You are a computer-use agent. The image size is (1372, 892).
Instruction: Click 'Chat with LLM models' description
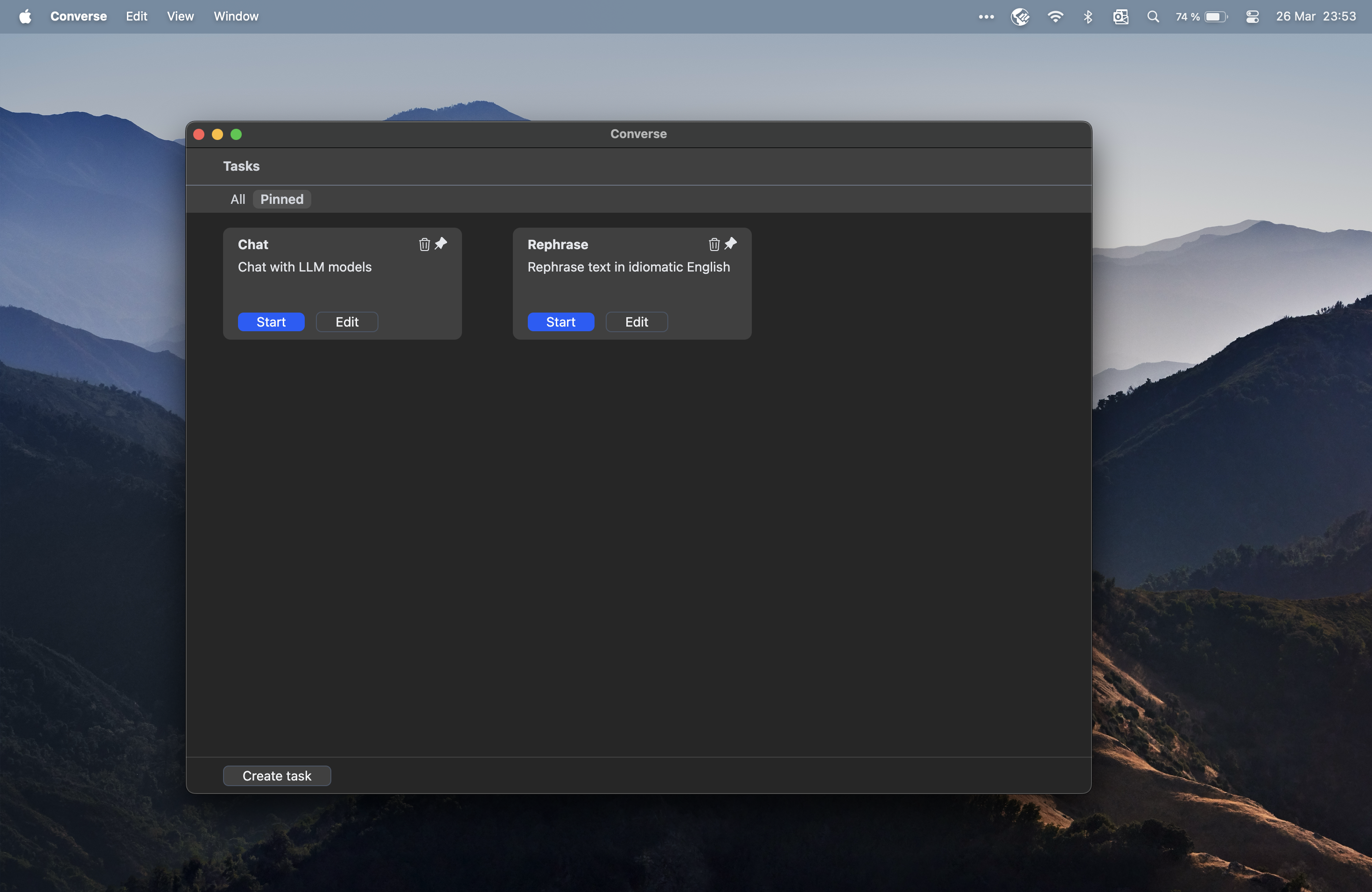coord(305,267)
